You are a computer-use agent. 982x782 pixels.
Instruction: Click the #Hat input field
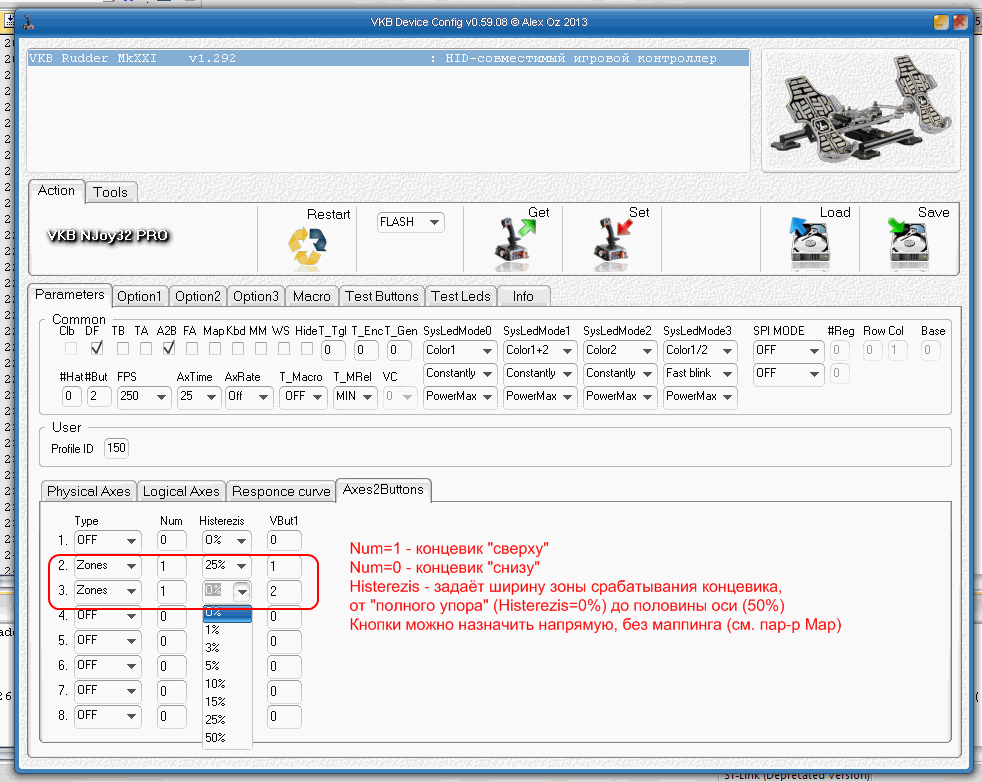click(71, 396)
